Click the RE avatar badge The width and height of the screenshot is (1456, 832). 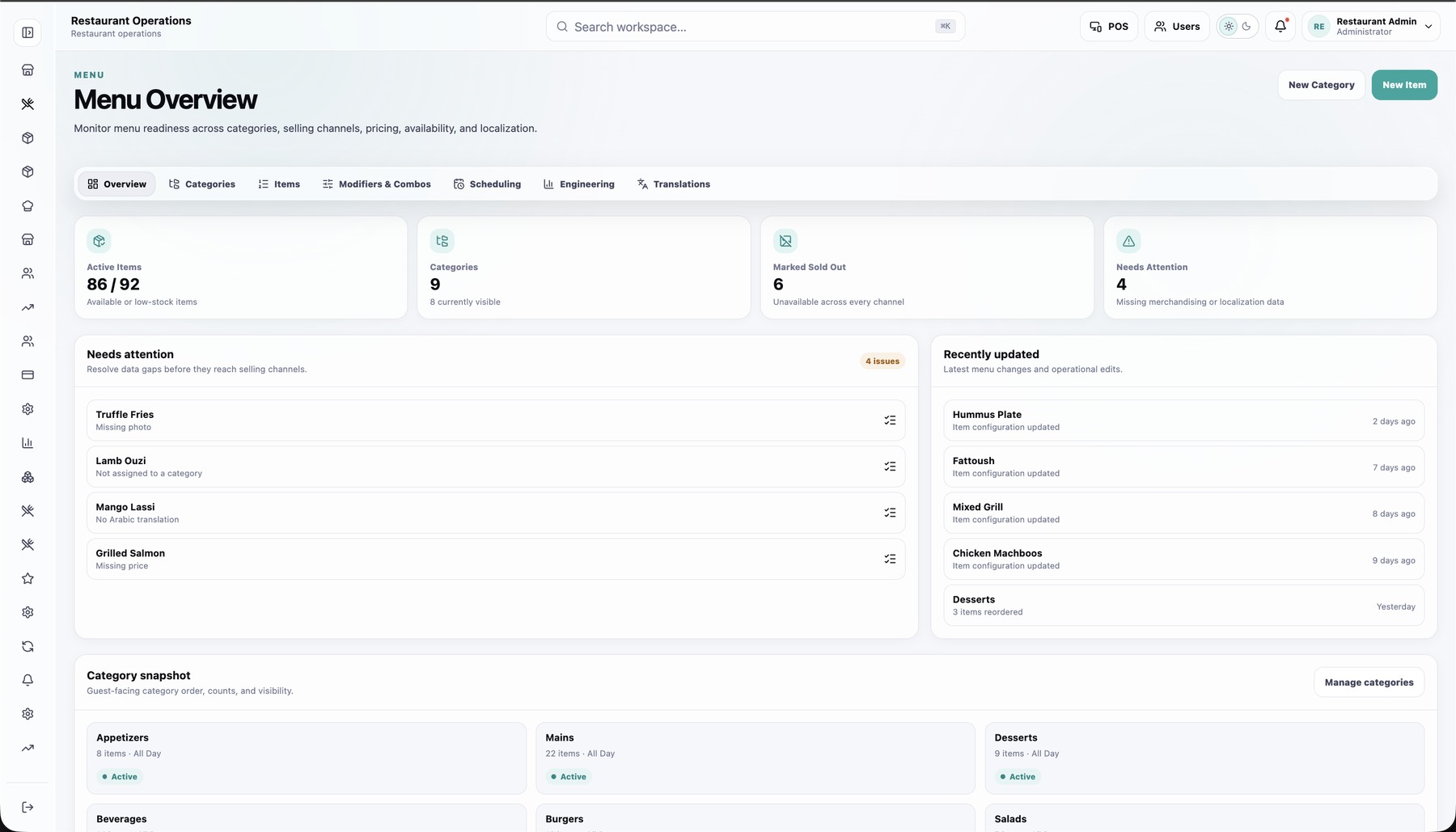1319,27
